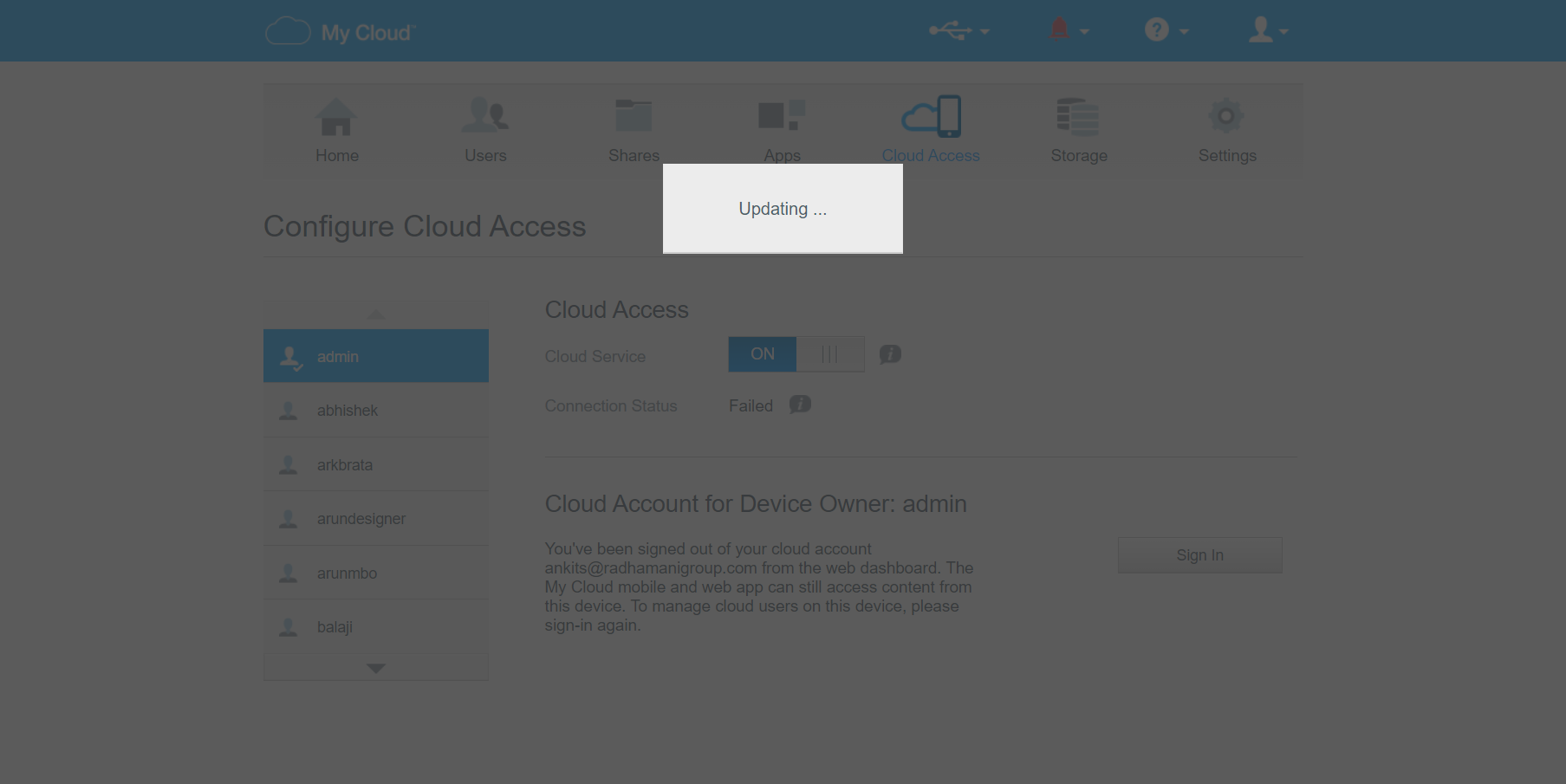Click the signed-out account message paragraph

click(x=759, y=586)
